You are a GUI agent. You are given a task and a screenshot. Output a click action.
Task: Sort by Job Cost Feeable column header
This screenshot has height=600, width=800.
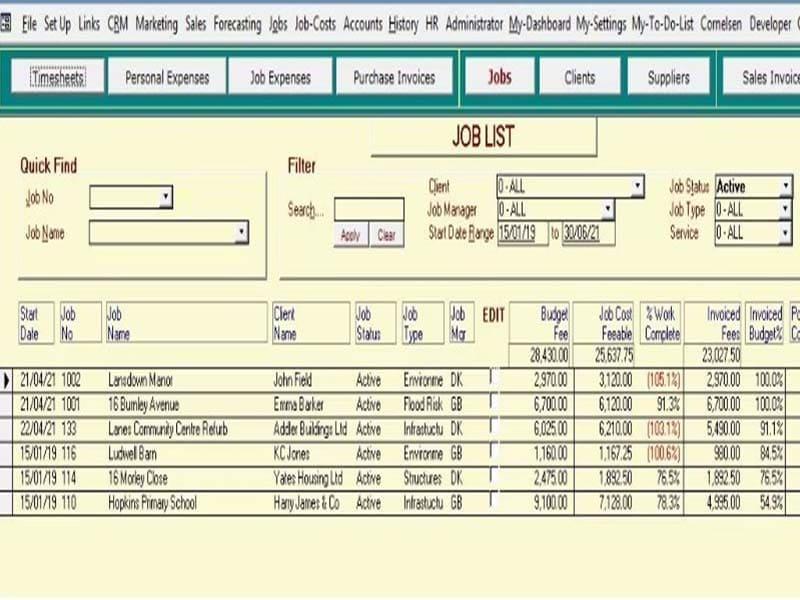(603, 323)
